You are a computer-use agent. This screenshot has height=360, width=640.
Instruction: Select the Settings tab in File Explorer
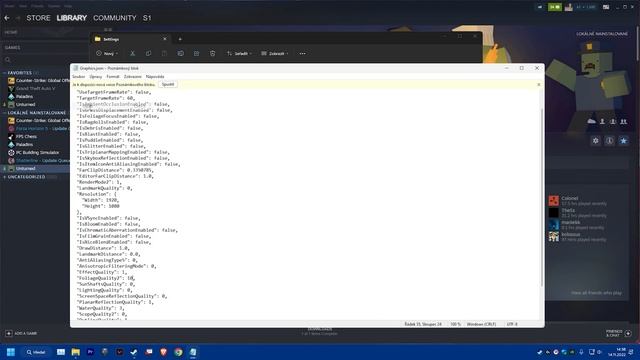130,39
